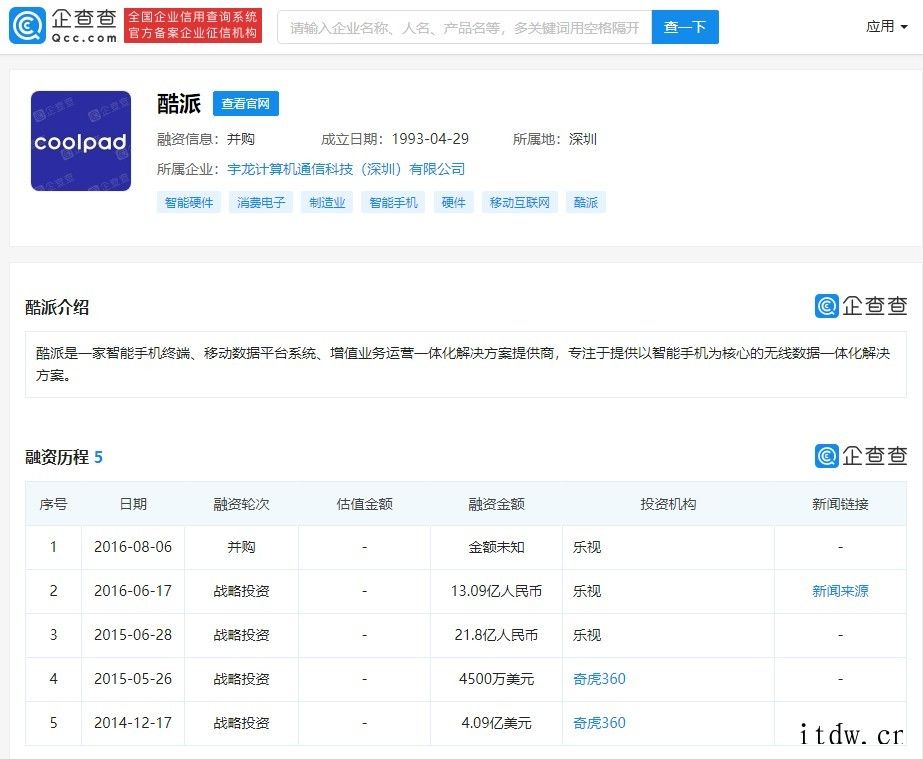Viewport: 923px width, 759px height.
Task: Click 乐视 investor in the 2015-06-28 row
Action: [587, 635]
